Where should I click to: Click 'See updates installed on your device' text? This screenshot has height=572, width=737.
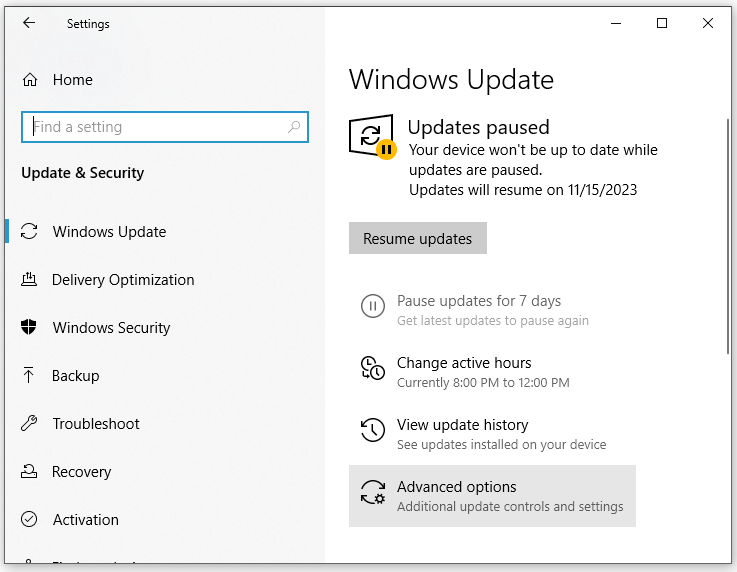(502, 445)
